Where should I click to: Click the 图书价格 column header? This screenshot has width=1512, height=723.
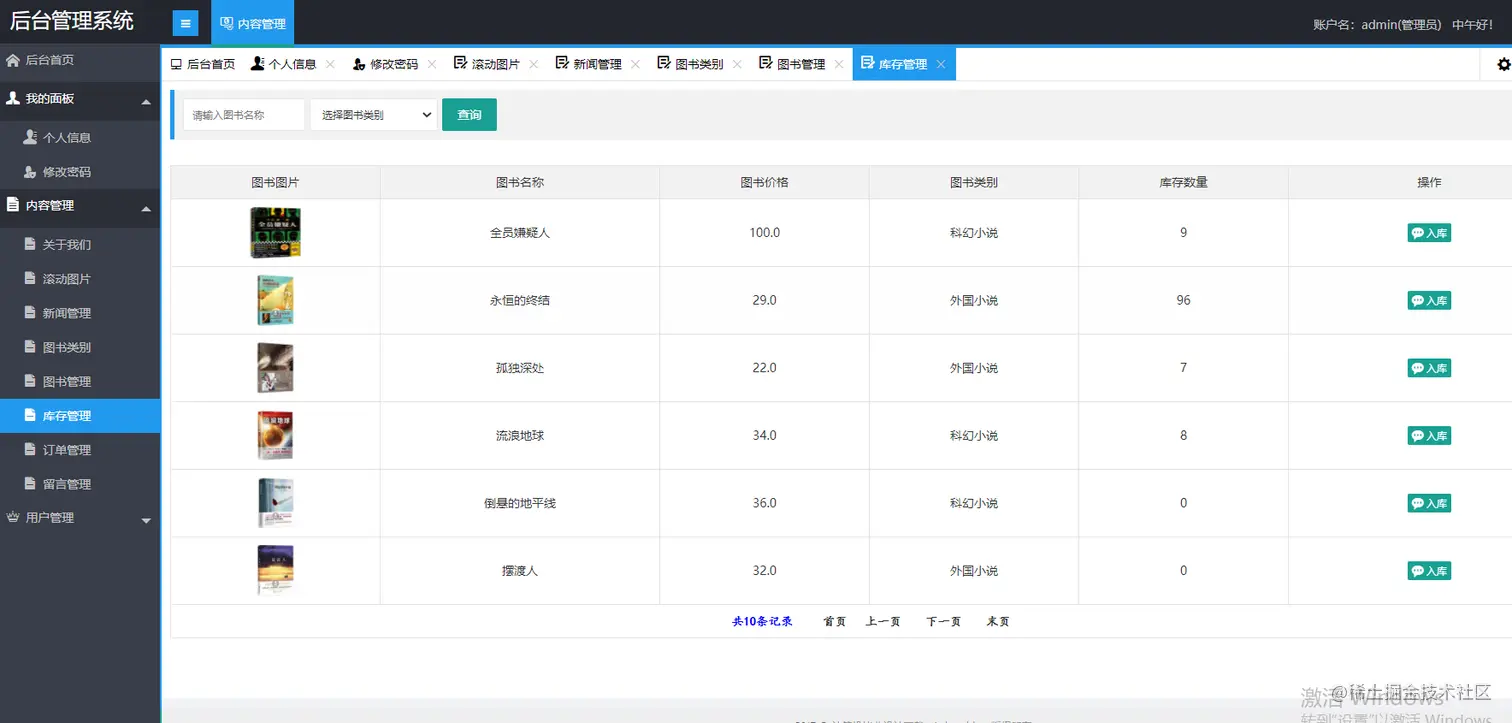pyautogui.click(x=764, y=182)
